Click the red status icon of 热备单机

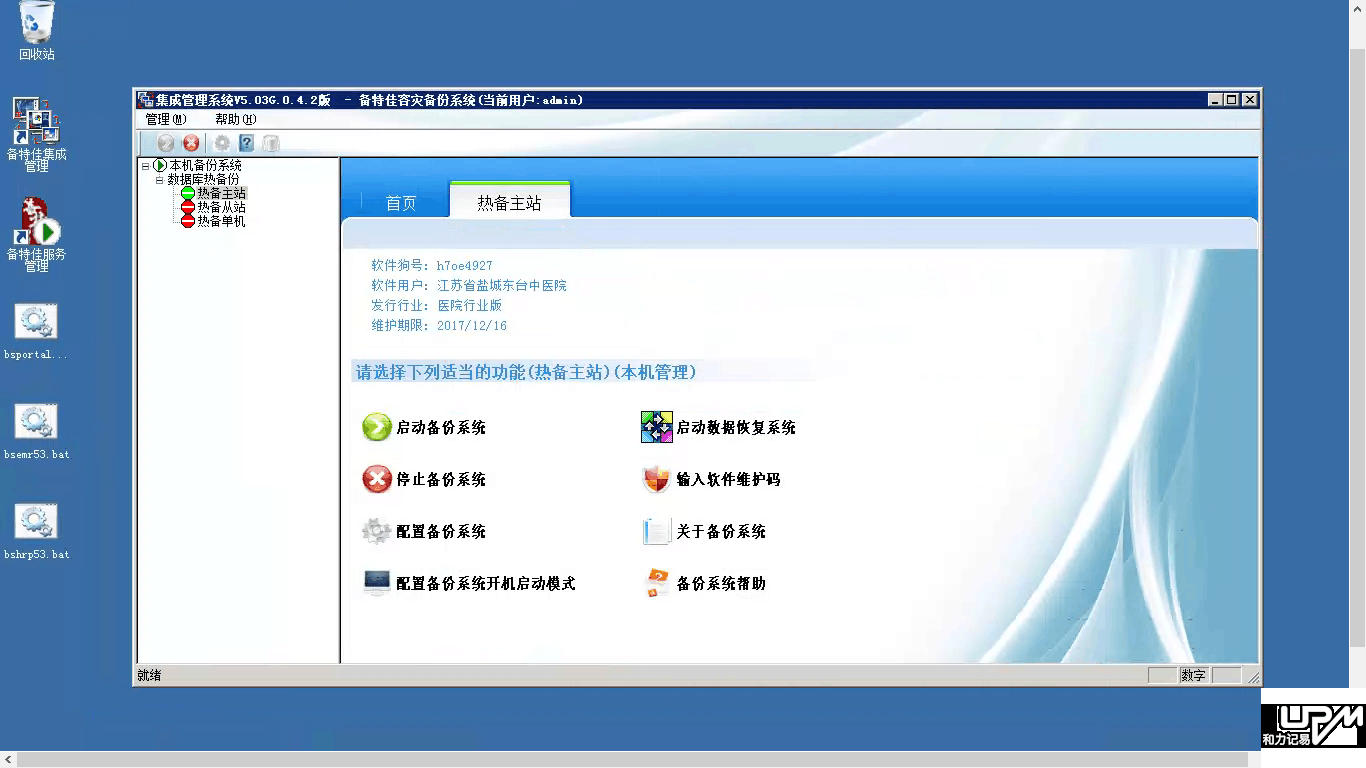click(188, 221)
